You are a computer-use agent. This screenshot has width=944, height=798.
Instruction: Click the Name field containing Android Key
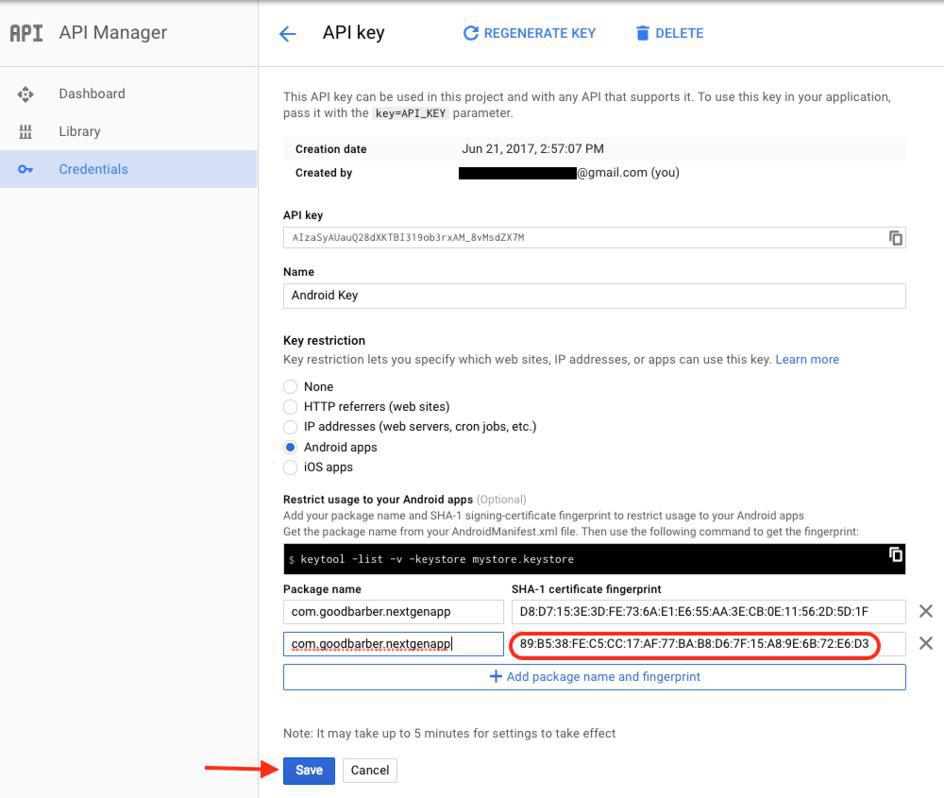click(594, 295)
